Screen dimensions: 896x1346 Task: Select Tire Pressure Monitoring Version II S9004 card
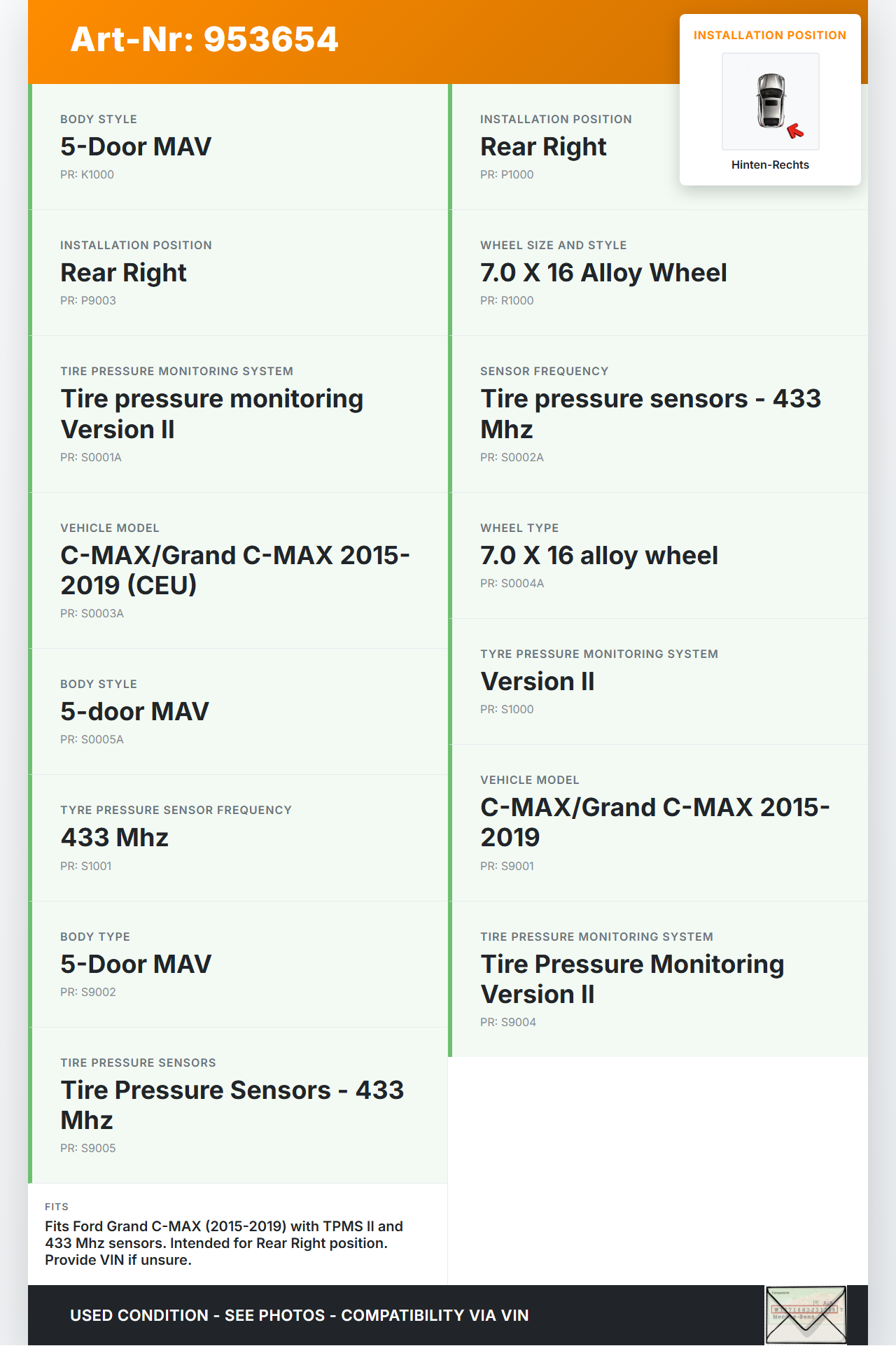[x=658, y=979]
